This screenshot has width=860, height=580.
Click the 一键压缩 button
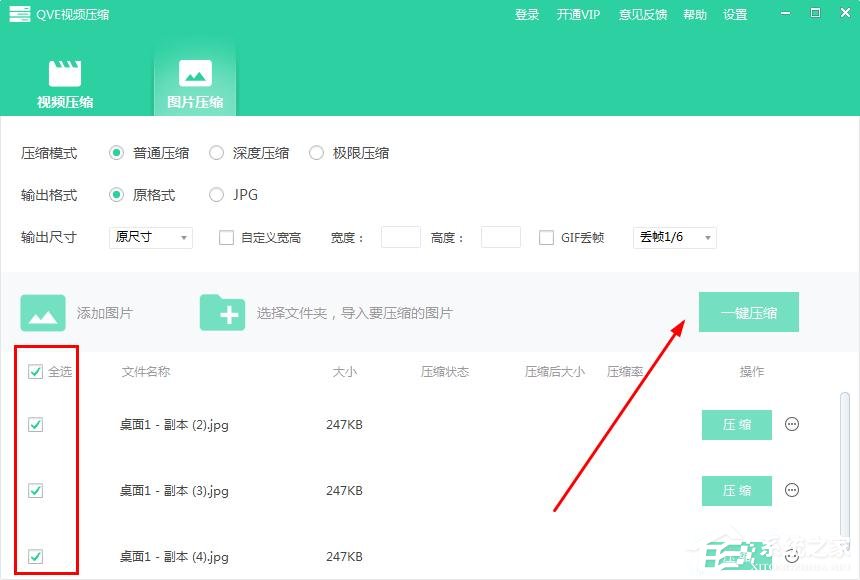[750, 312]
